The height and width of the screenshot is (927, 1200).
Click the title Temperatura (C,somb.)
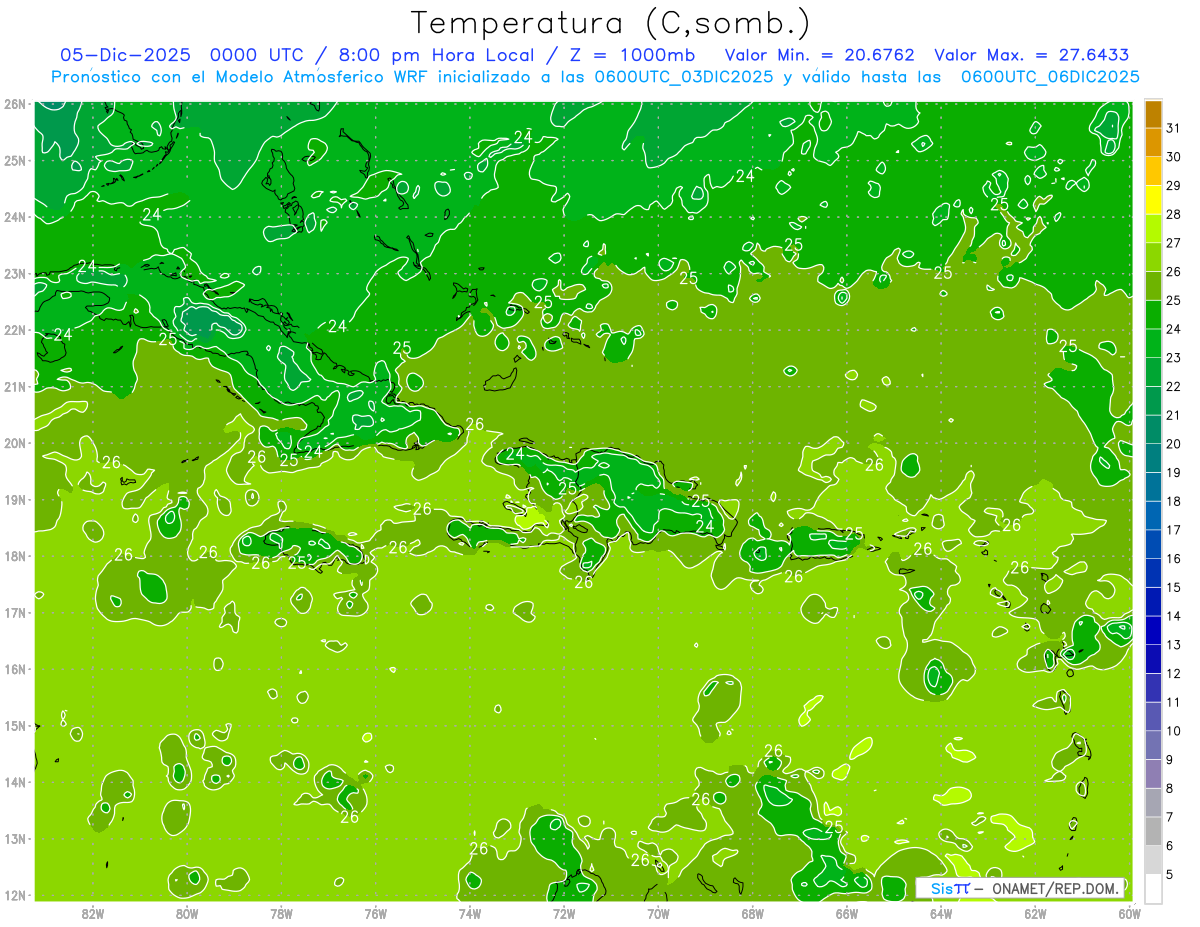pos(610,23)
